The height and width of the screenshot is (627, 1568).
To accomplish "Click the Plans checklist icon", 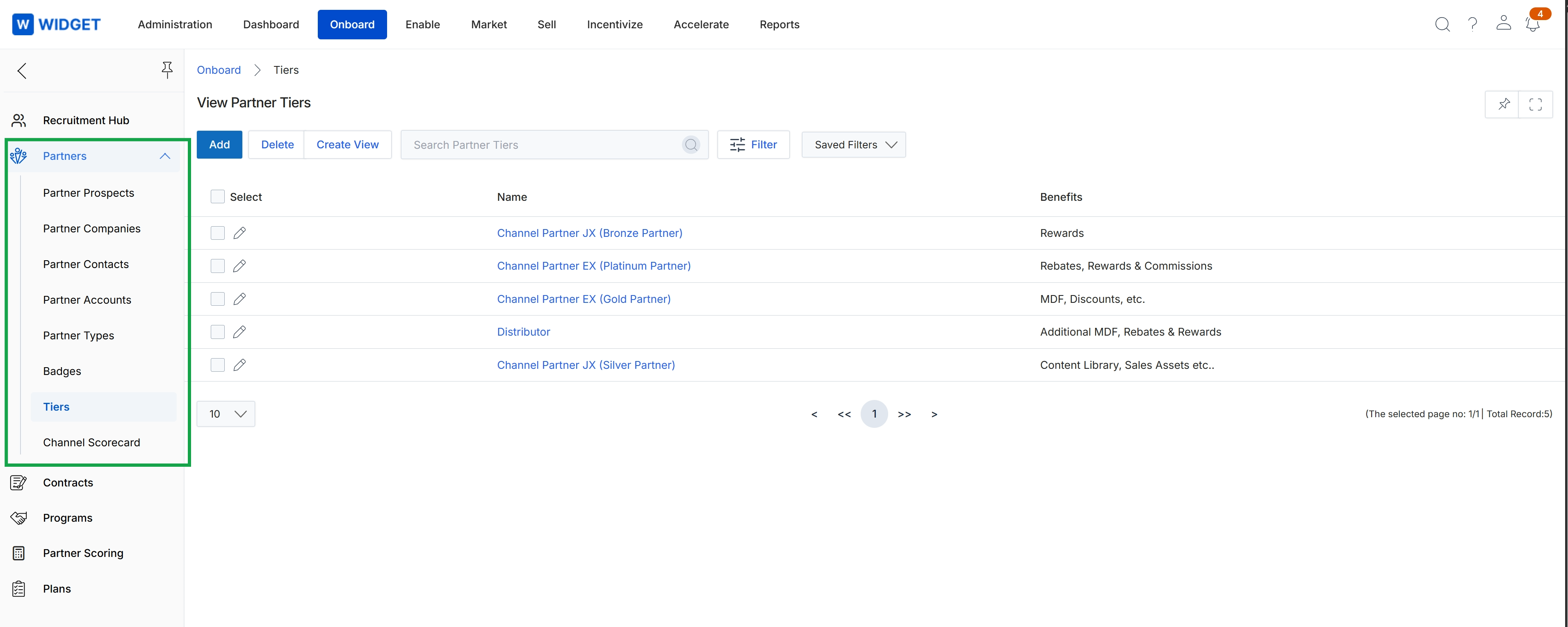I will (19, 589).
